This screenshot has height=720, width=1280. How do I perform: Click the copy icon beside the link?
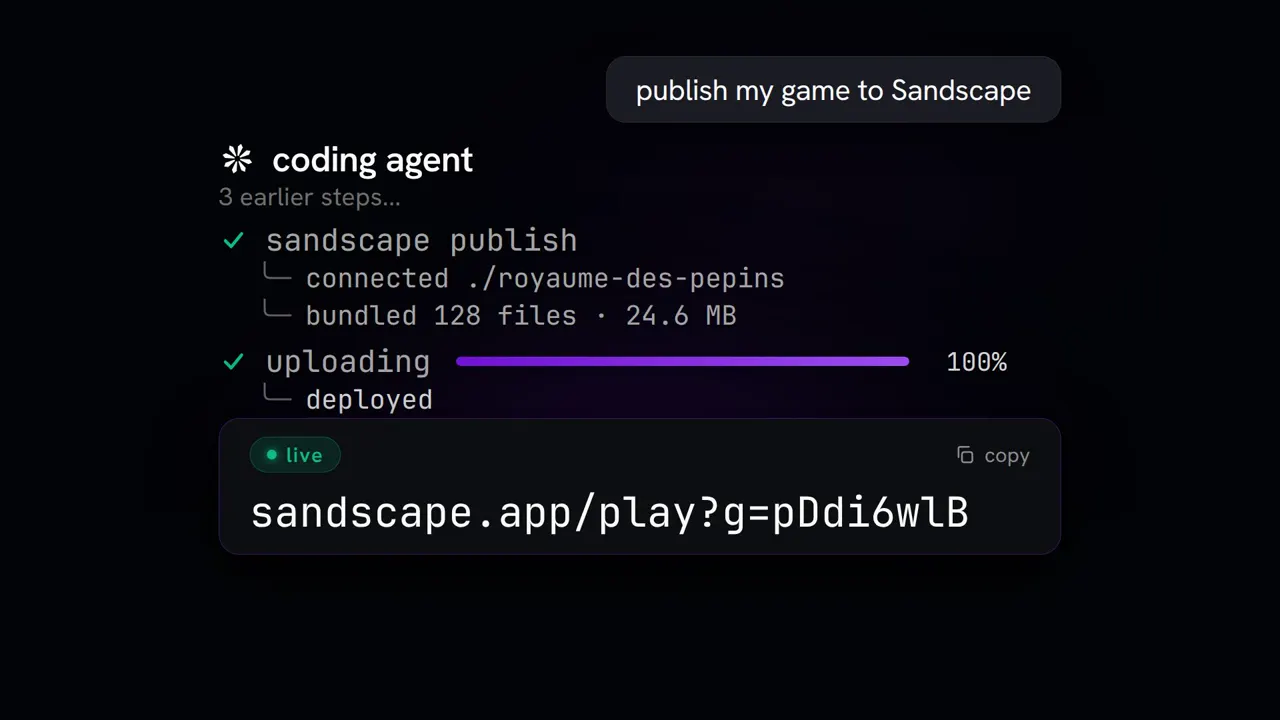click(x=965, y=456)
